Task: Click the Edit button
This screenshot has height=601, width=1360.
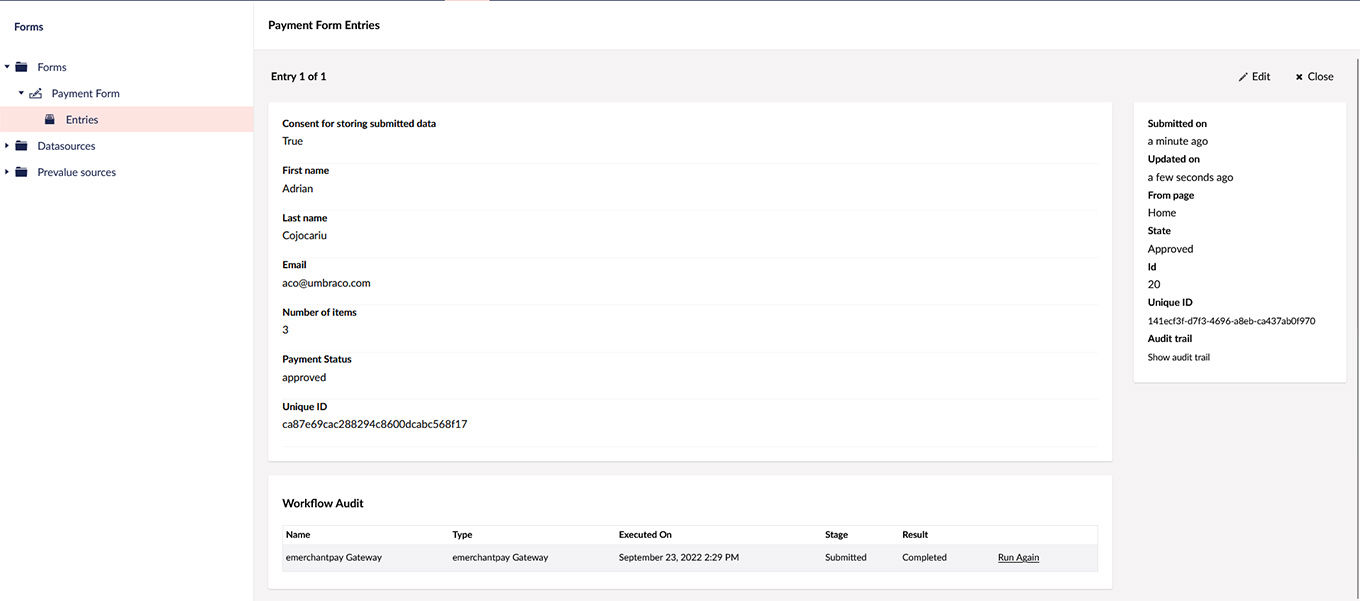Action: [1254, 77]
